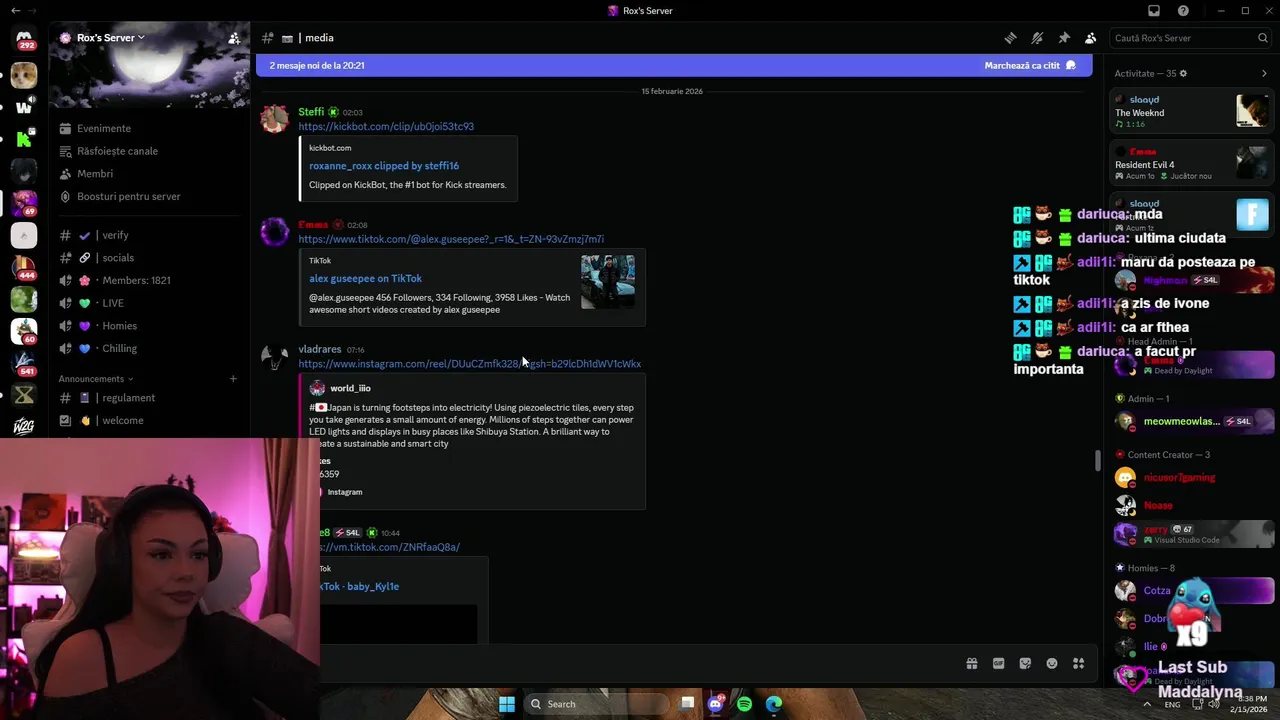Open the apps launcher icon in message bar

pyautogui.click(x=1078, y=663)
